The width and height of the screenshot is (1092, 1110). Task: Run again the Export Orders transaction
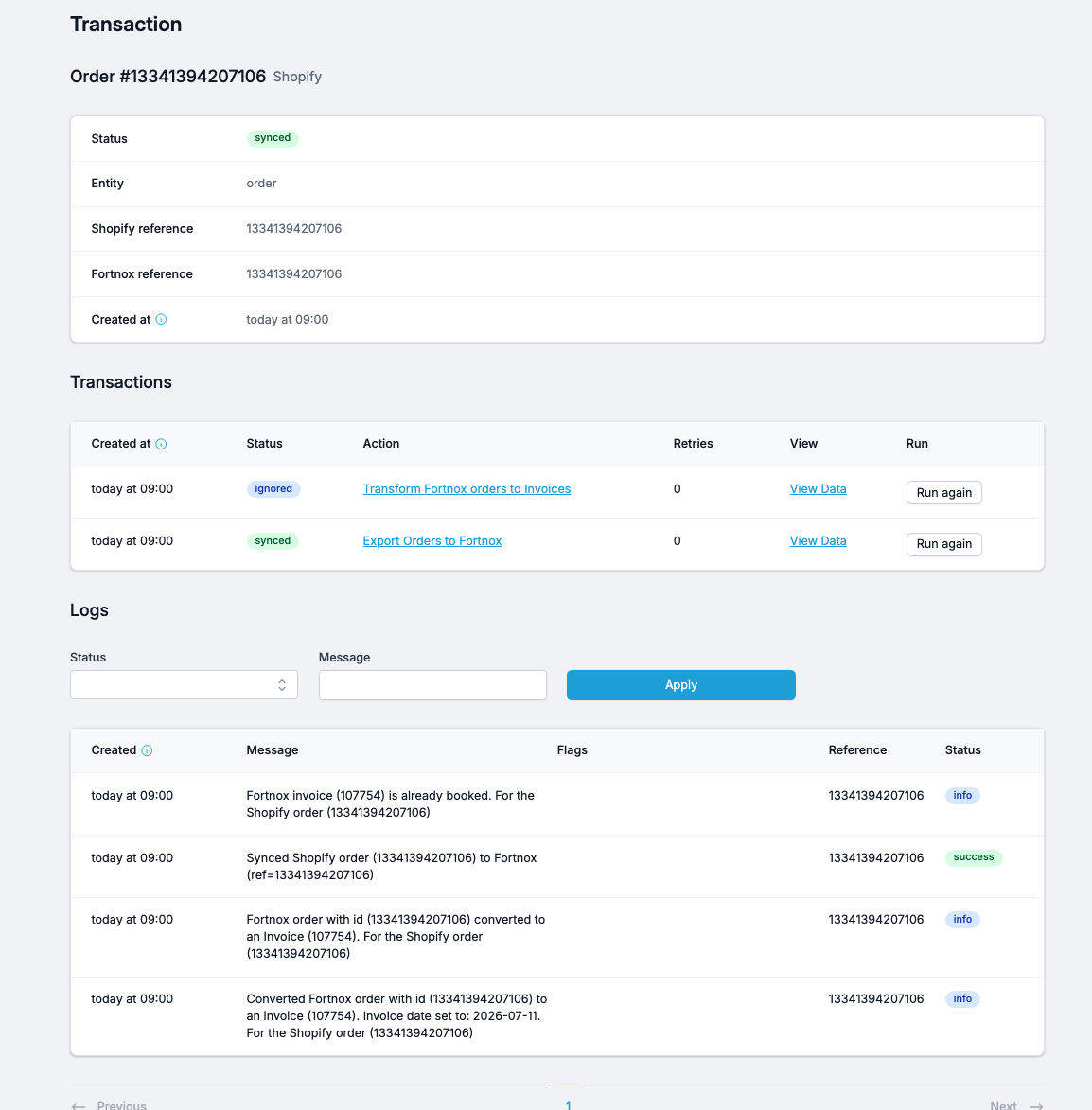(x=943, y=544)
